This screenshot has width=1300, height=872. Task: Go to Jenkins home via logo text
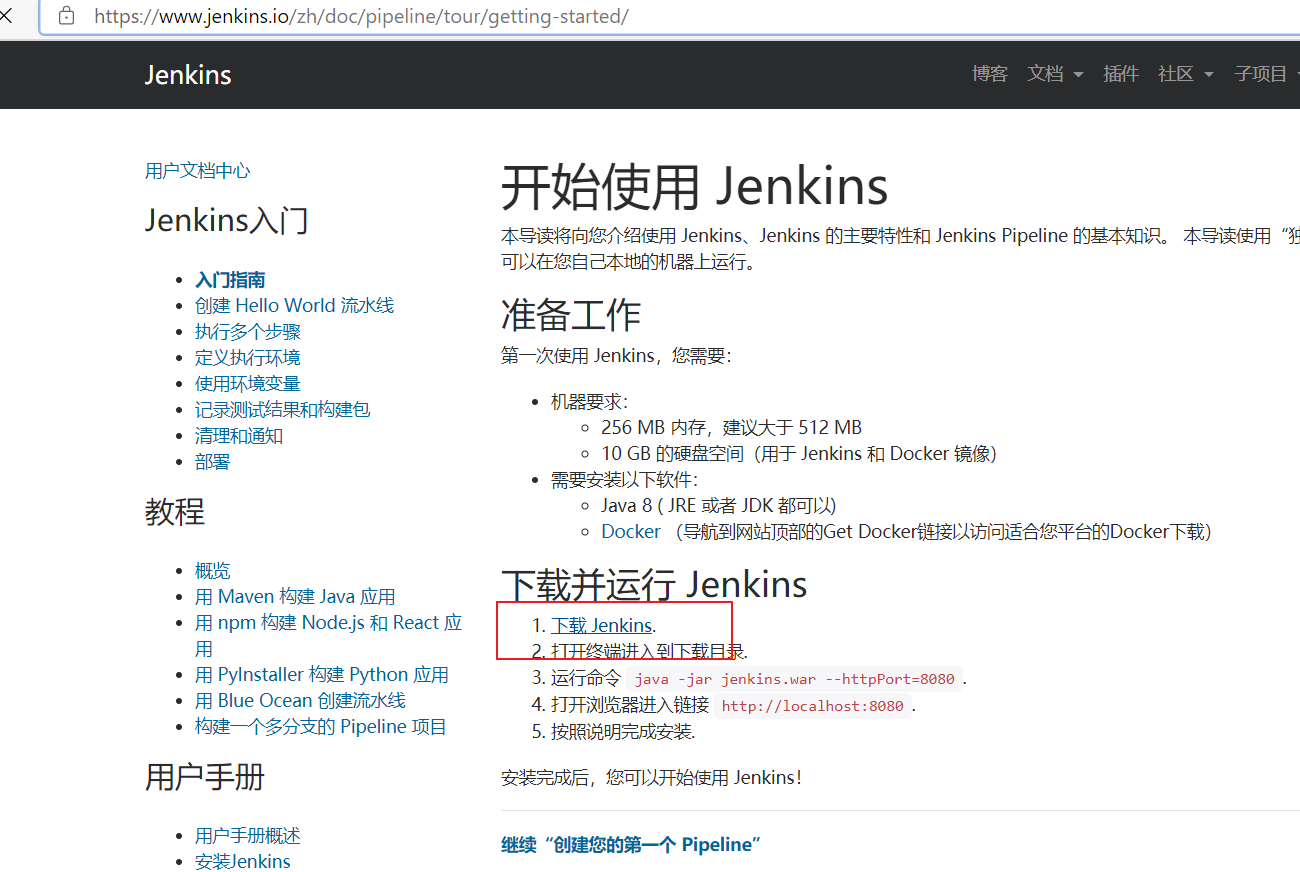(x=188, y=75)
